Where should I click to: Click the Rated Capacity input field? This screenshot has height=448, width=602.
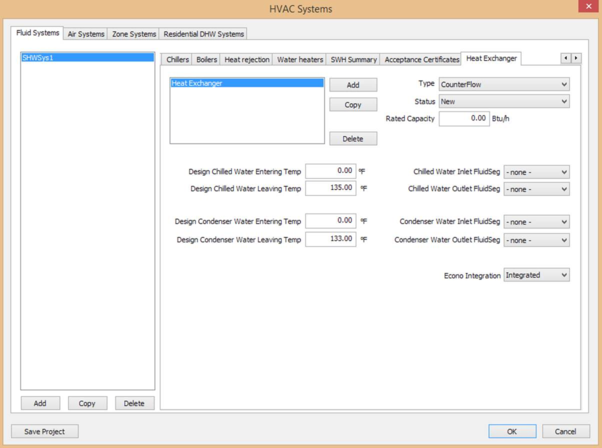pos(464,119)
